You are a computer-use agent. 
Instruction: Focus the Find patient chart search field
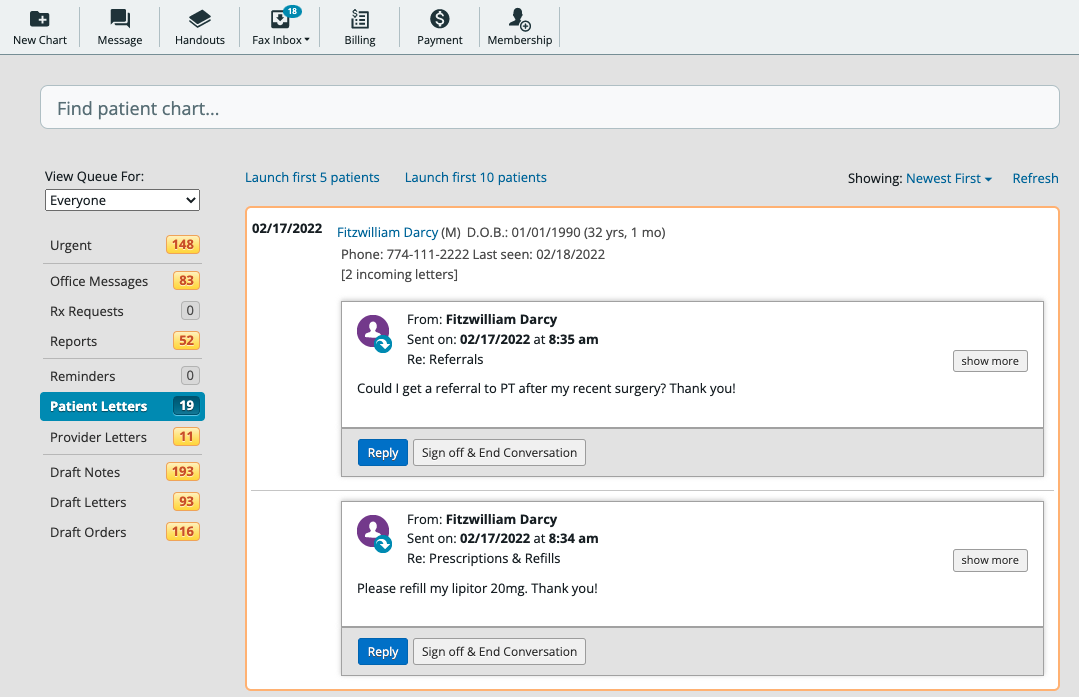click(x=549, y=108)
